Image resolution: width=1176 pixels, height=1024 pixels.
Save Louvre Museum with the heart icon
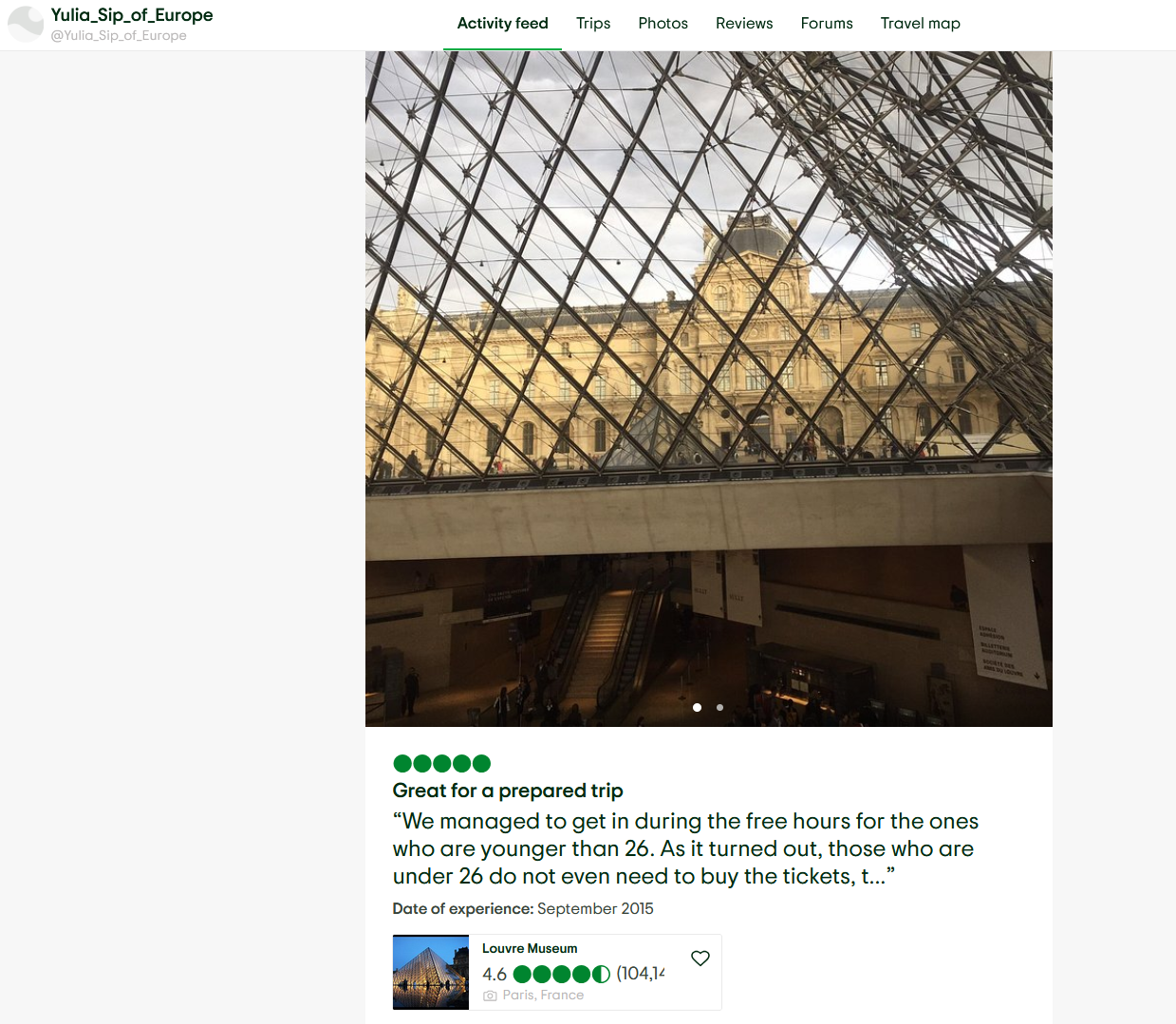pos(700,959)
